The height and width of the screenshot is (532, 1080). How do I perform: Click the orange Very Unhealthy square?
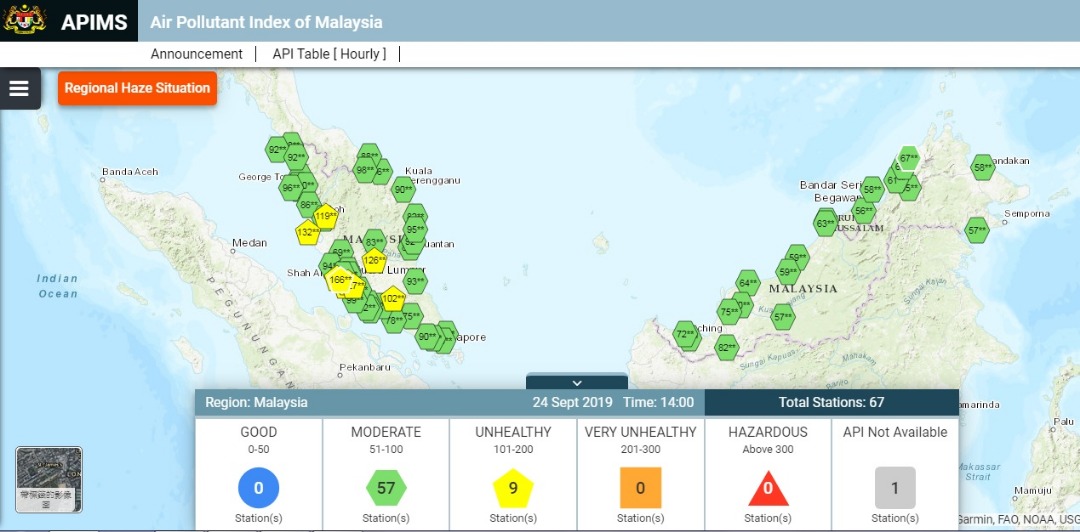click(x=641, y=488)
